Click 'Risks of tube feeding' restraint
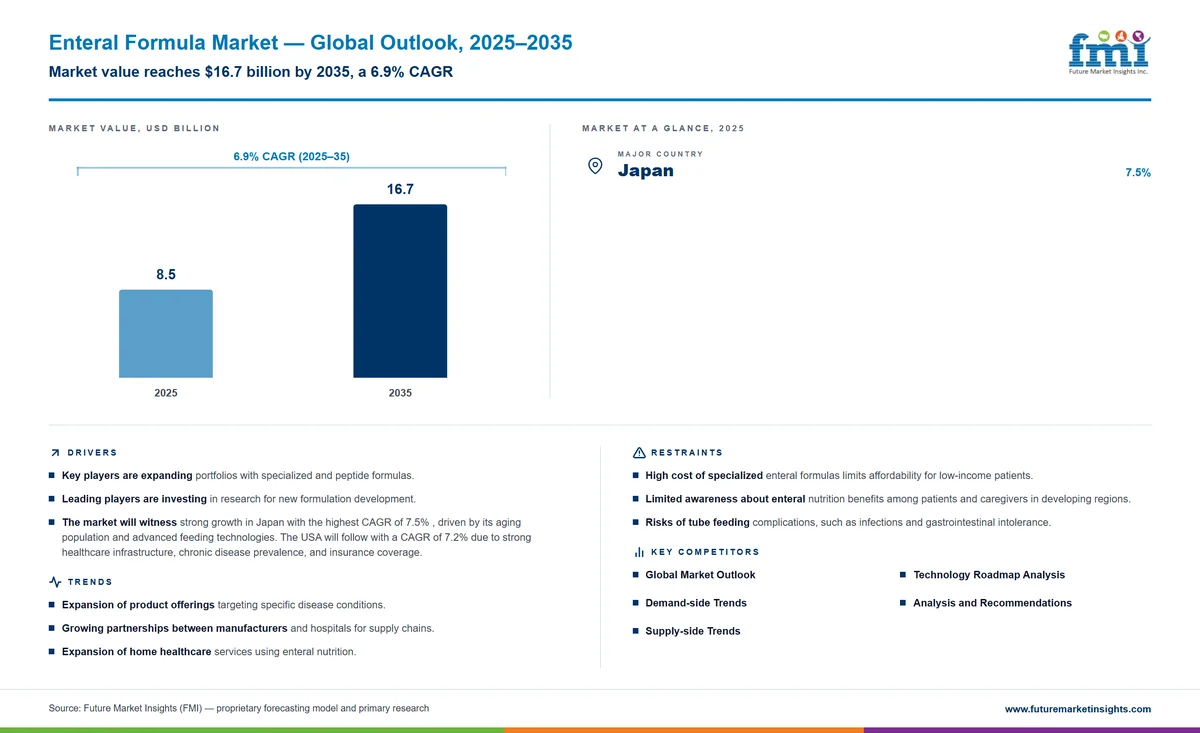This screenshot has width=1200, height=733. pos(848,522)
